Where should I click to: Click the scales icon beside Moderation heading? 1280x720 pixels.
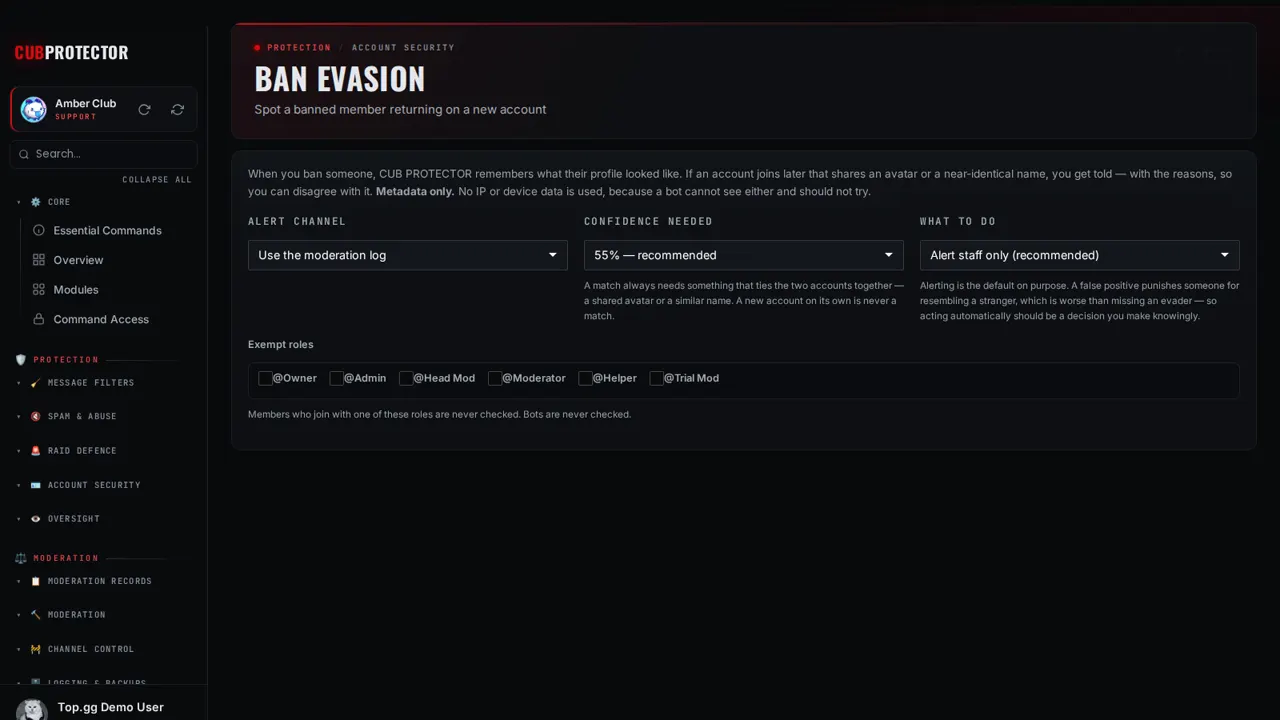pyautogui.click(x=21, y=558)
